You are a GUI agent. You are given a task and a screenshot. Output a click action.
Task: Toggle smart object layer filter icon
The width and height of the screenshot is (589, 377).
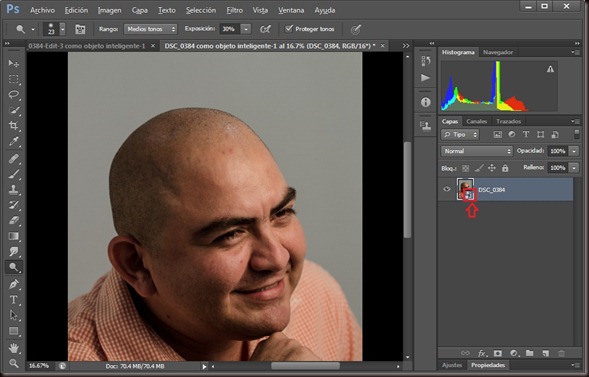[555, 134]
